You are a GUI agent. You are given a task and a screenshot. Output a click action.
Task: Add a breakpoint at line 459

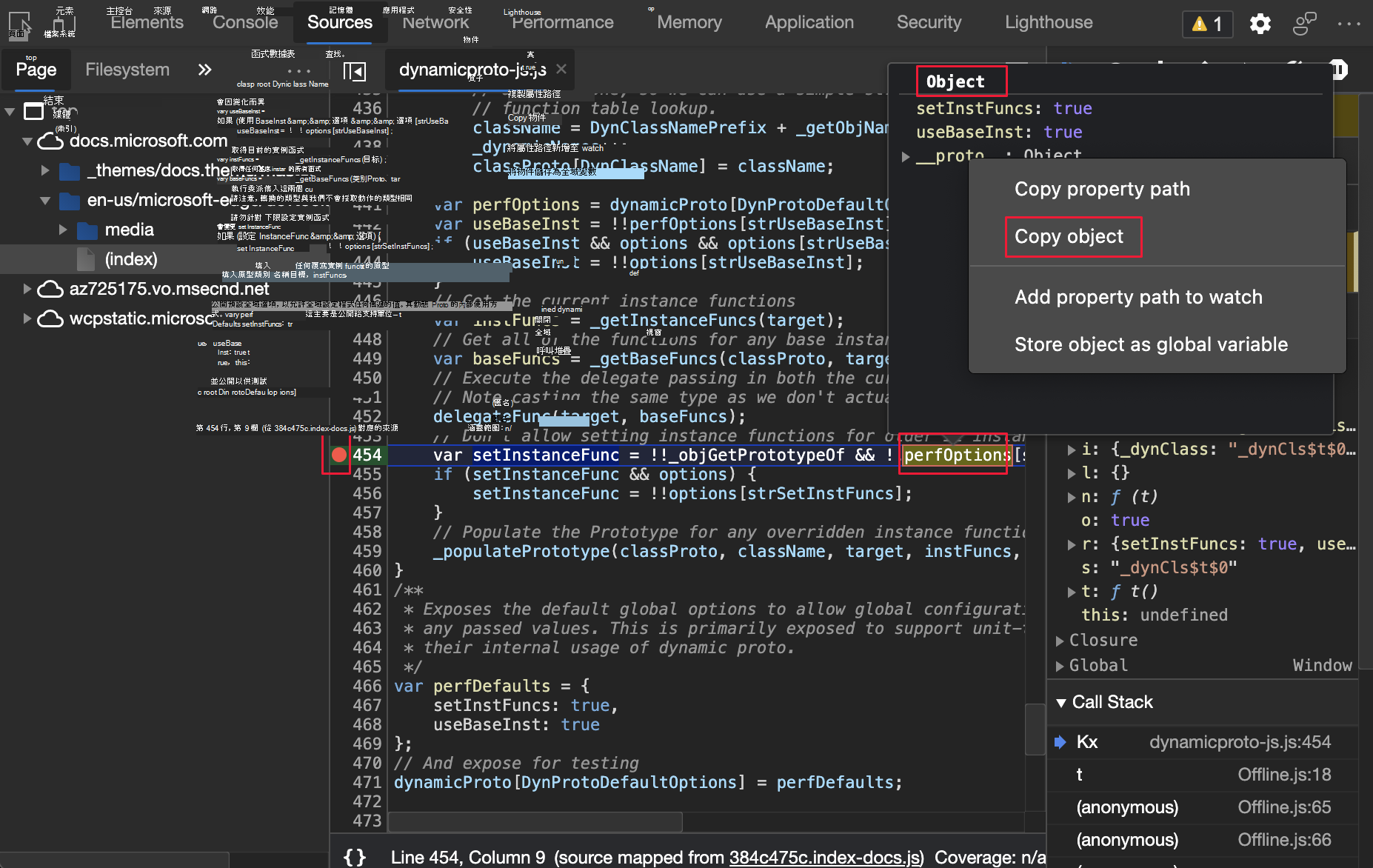click(x=367, y=551)
